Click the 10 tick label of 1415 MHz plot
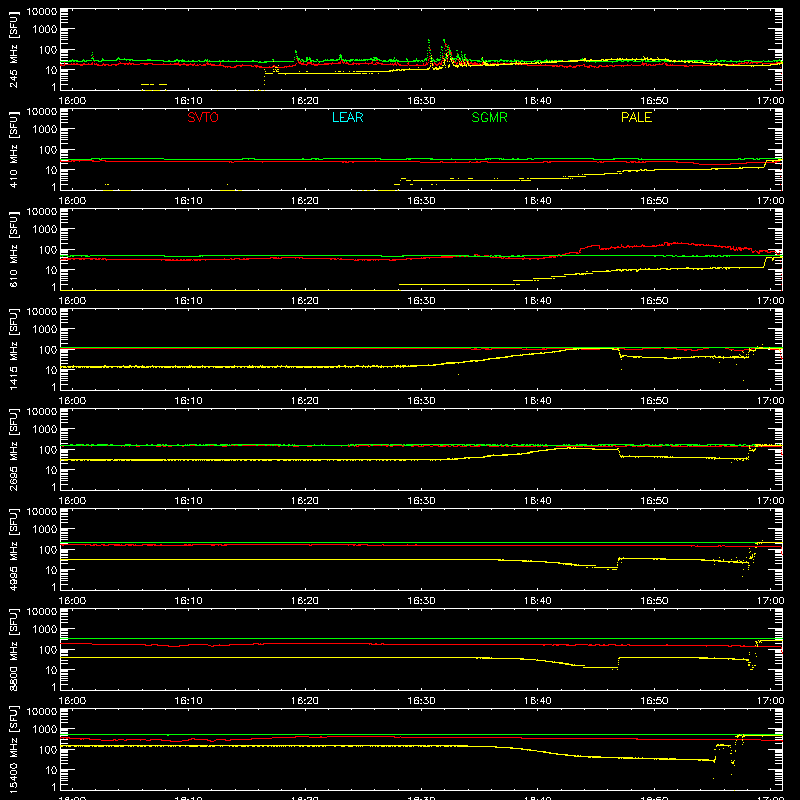This screenshot has width=800, height=800. (x=52, y=370)
